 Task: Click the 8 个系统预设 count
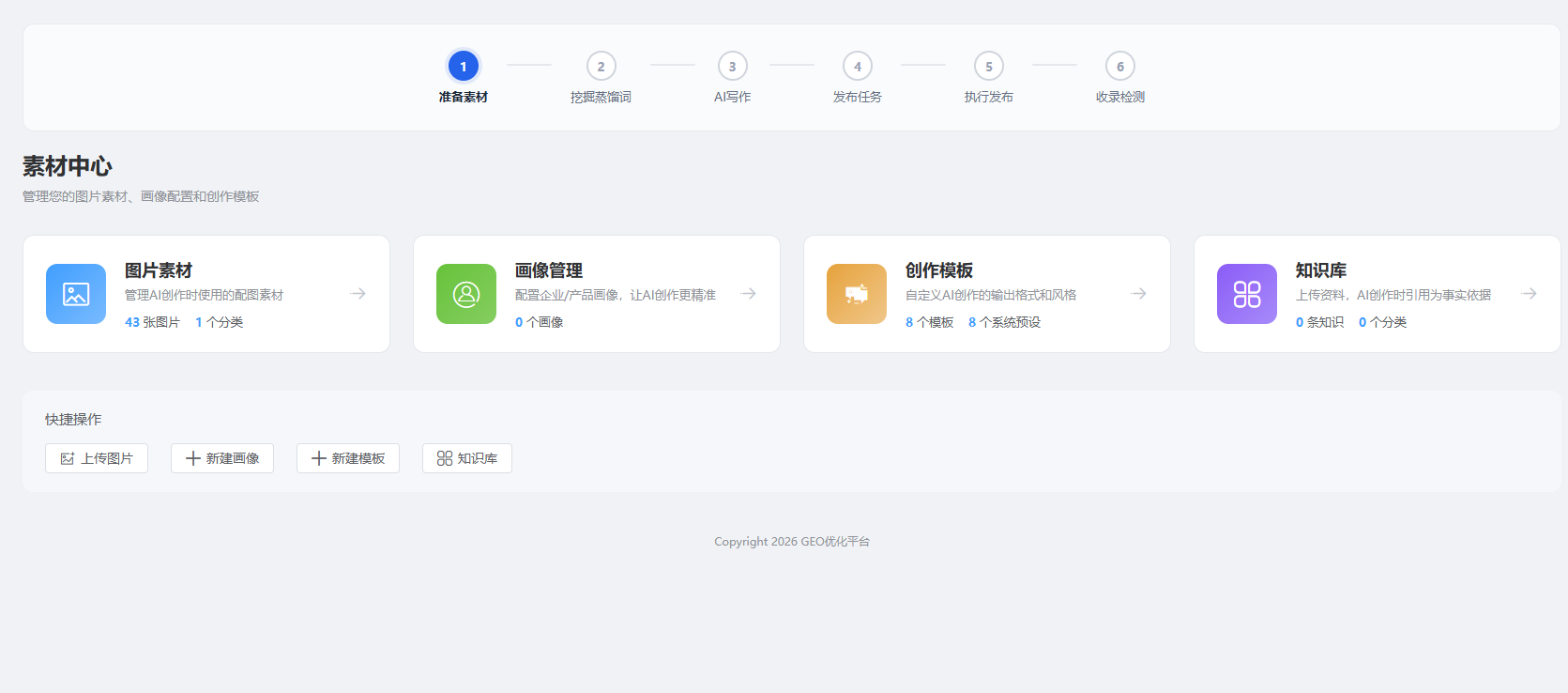[1005, 322]
